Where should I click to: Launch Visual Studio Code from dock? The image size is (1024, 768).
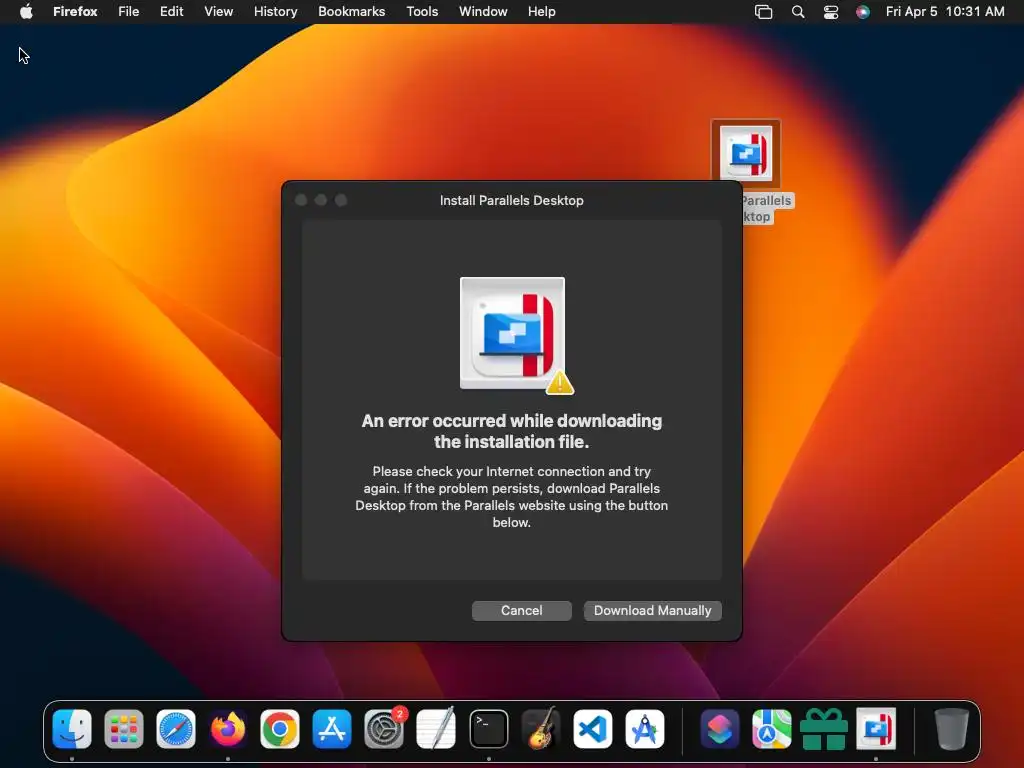(x=592, y=729)
